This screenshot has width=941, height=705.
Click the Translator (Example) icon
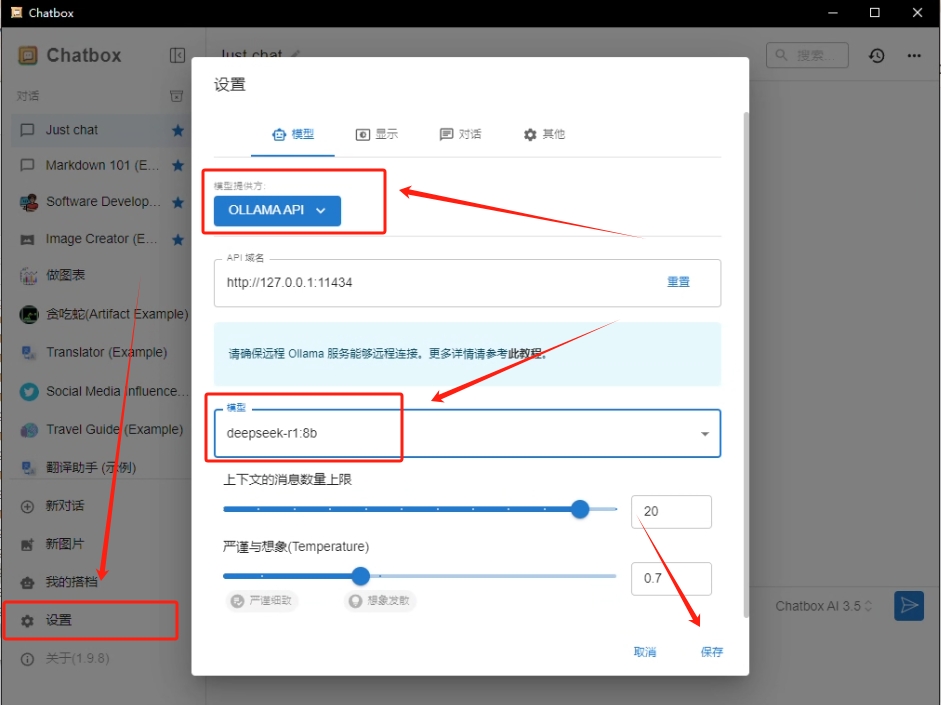pos(28,352)
